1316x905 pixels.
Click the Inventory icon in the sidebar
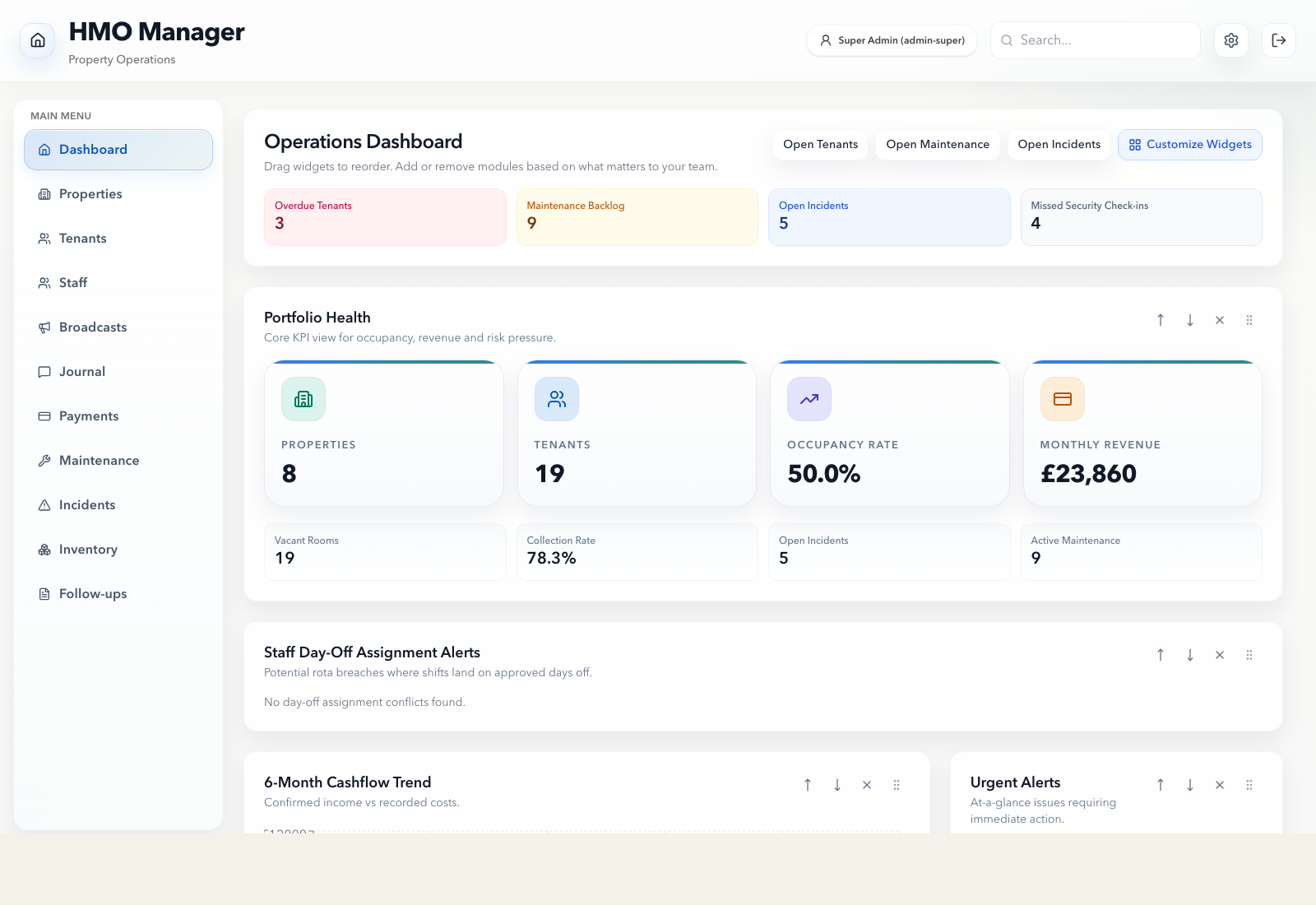(x=44, y=549)
